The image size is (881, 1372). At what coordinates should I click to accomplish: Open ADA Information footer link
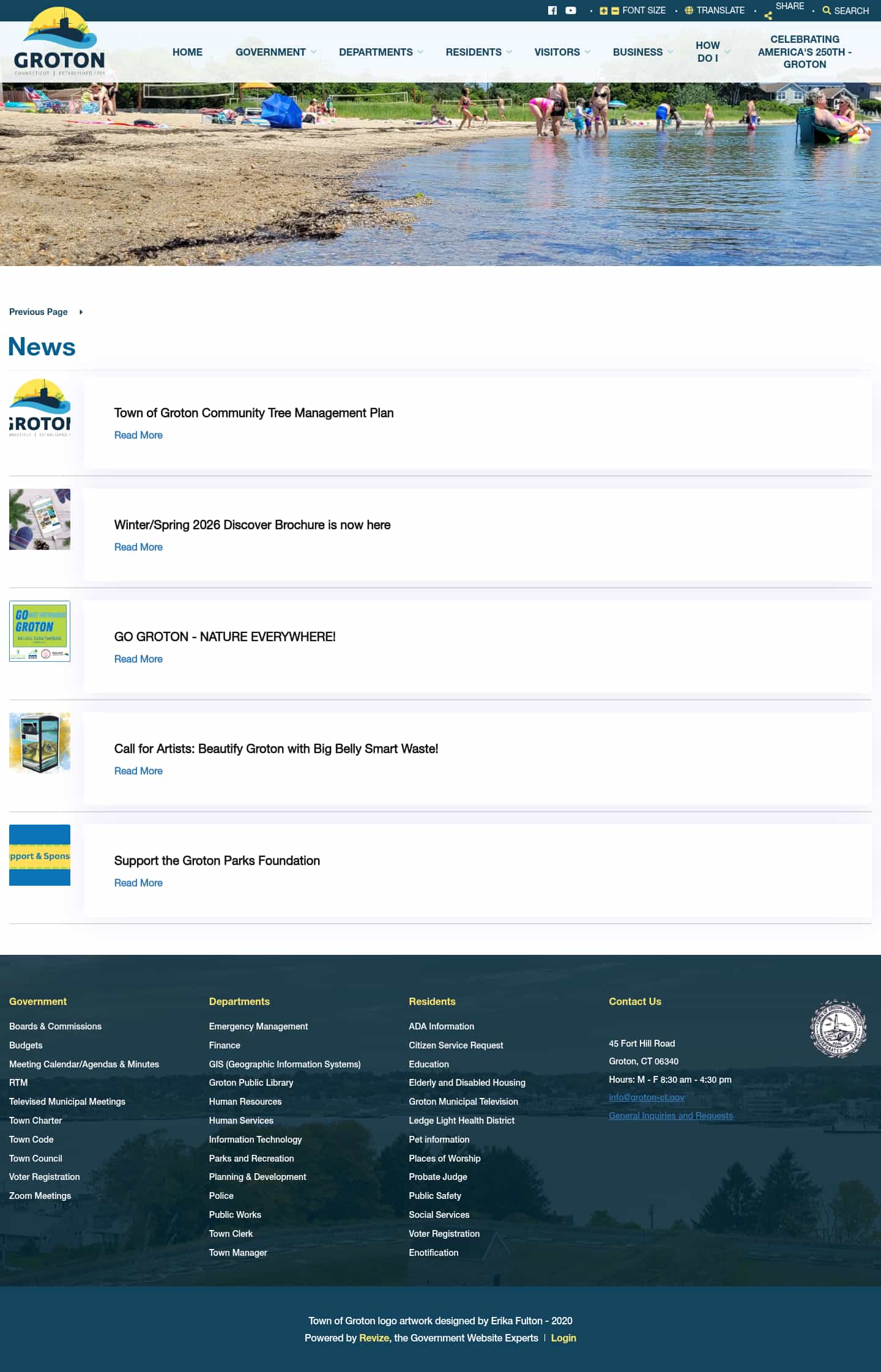click(x=441, y=1026)
